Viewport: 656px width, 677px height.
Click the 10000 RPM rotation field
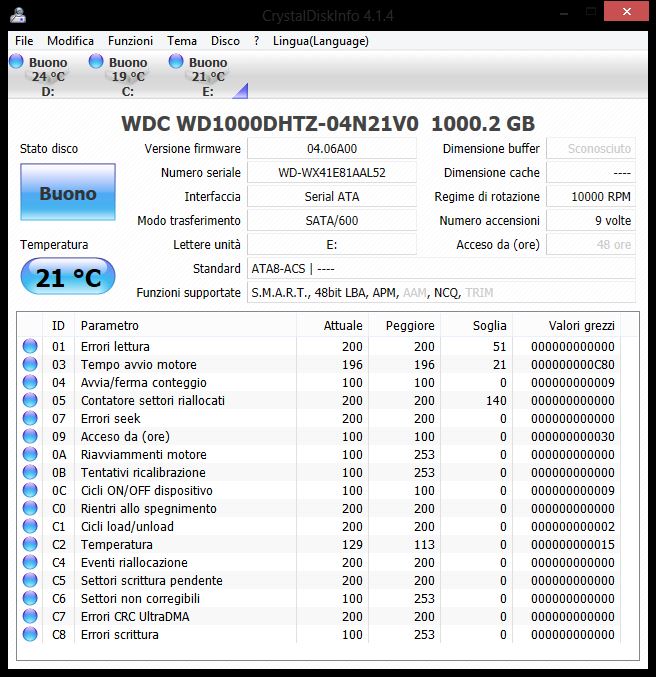pos(591,196)
